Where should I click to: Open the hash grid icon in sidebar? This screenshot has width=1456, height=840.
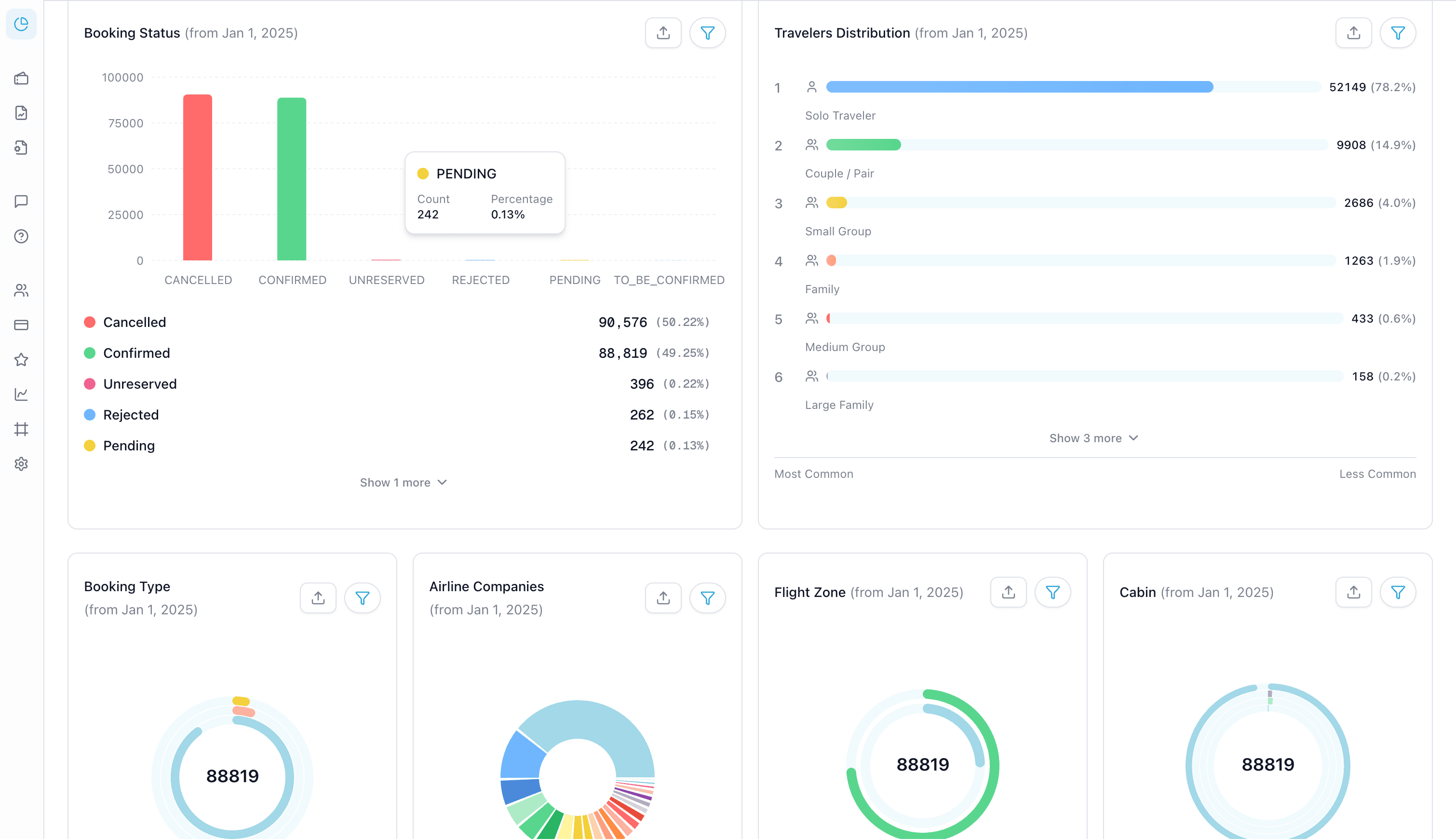click(x=21, y=429)
